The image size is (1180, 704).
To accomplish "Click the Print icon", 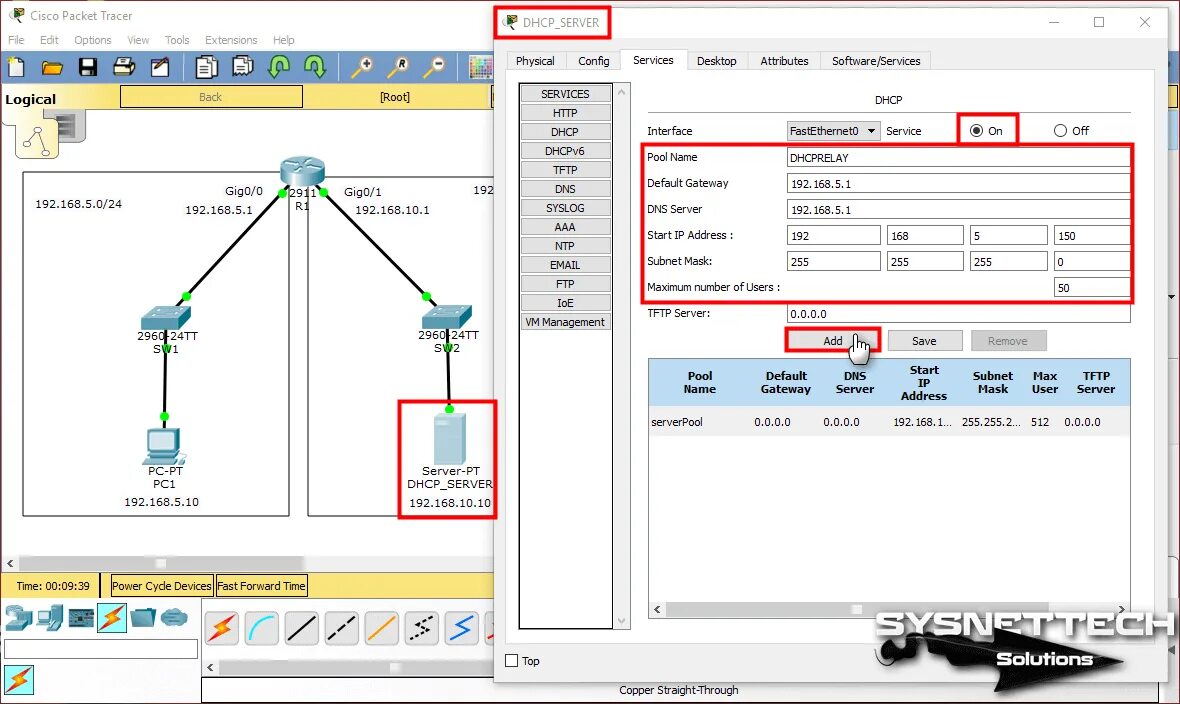I will (123, 68).
